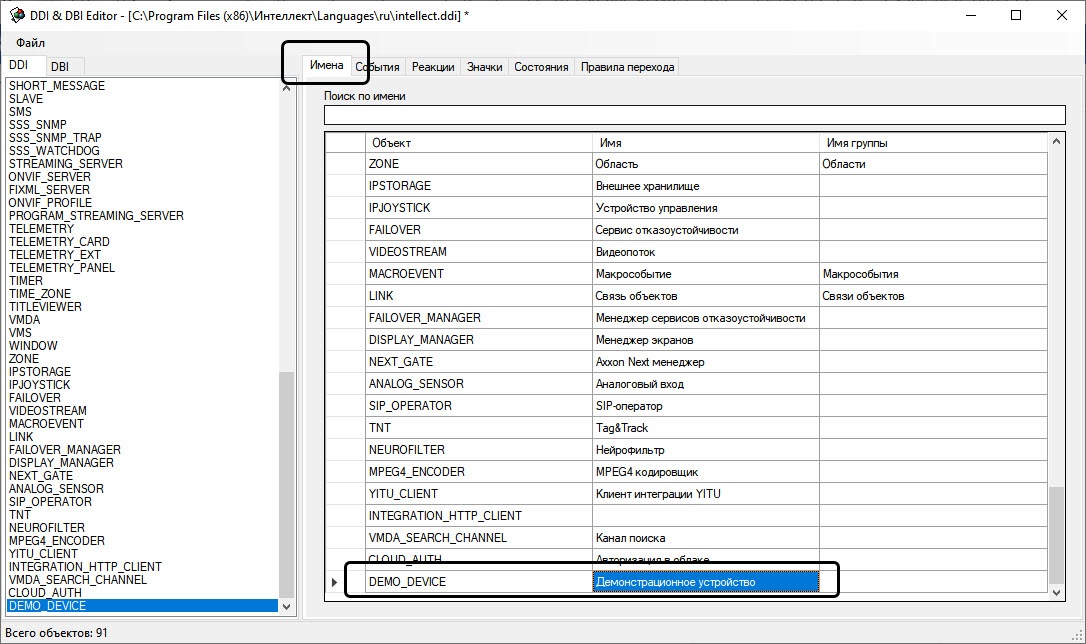Select the DDI tab

(x=19, y=65)
